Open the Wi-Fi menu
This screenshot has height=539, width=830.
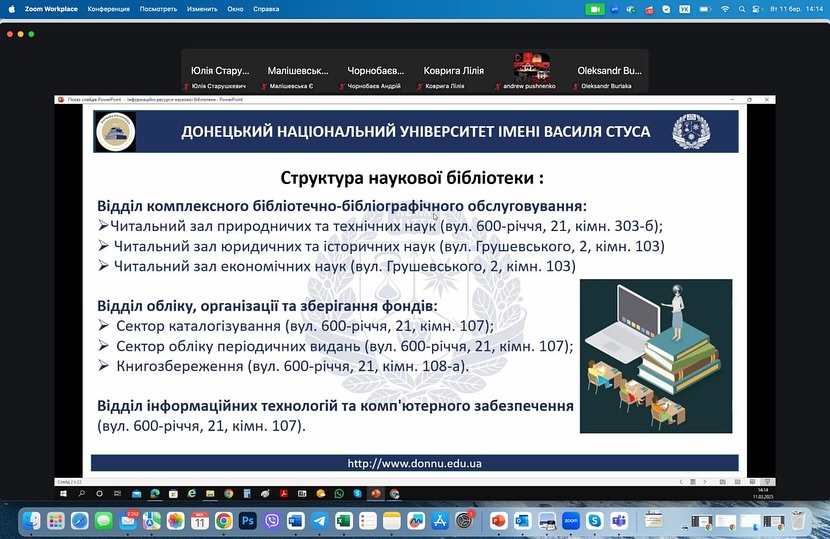point(725,9)
